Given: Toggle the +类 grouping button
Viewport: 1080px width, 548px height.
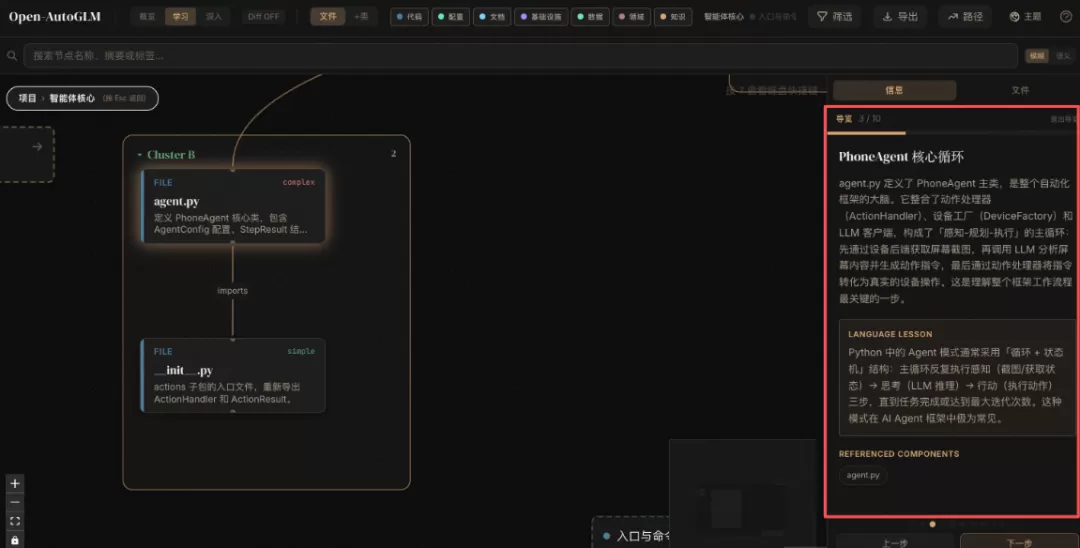Looking at the screenshot, I should coord(361,17).
